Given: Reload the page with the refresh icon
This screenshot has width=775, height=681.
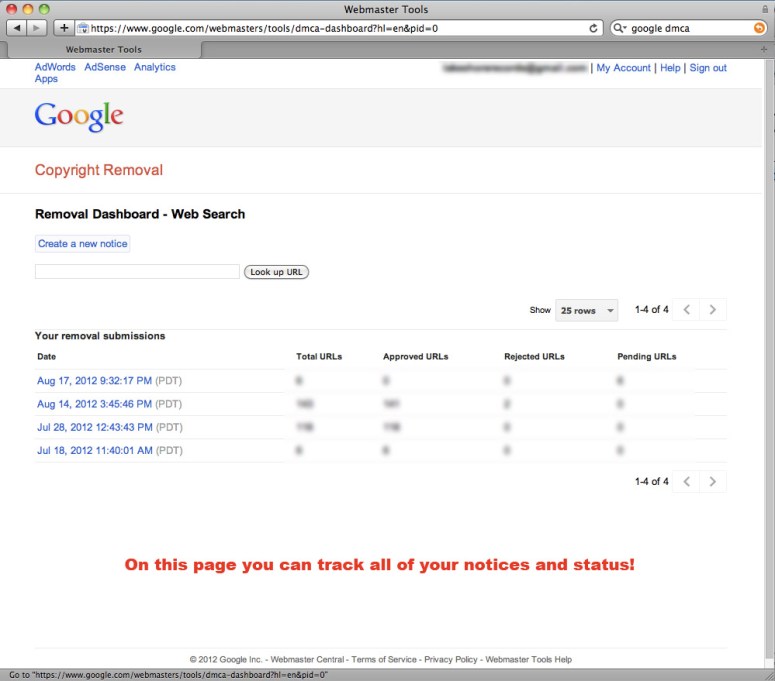Looking at the screenshot, I should [x=594, y=28].
